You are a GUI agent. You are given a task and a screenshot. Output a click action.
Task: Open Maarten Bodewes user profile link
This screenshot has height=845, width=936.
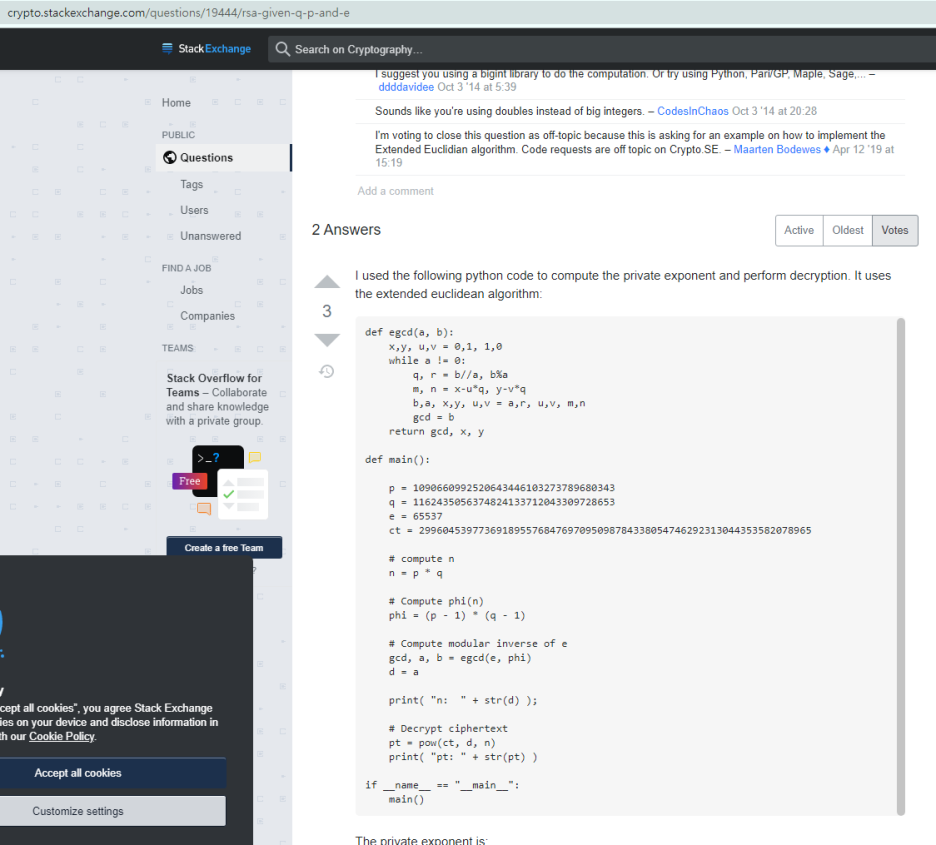point(777,149)
